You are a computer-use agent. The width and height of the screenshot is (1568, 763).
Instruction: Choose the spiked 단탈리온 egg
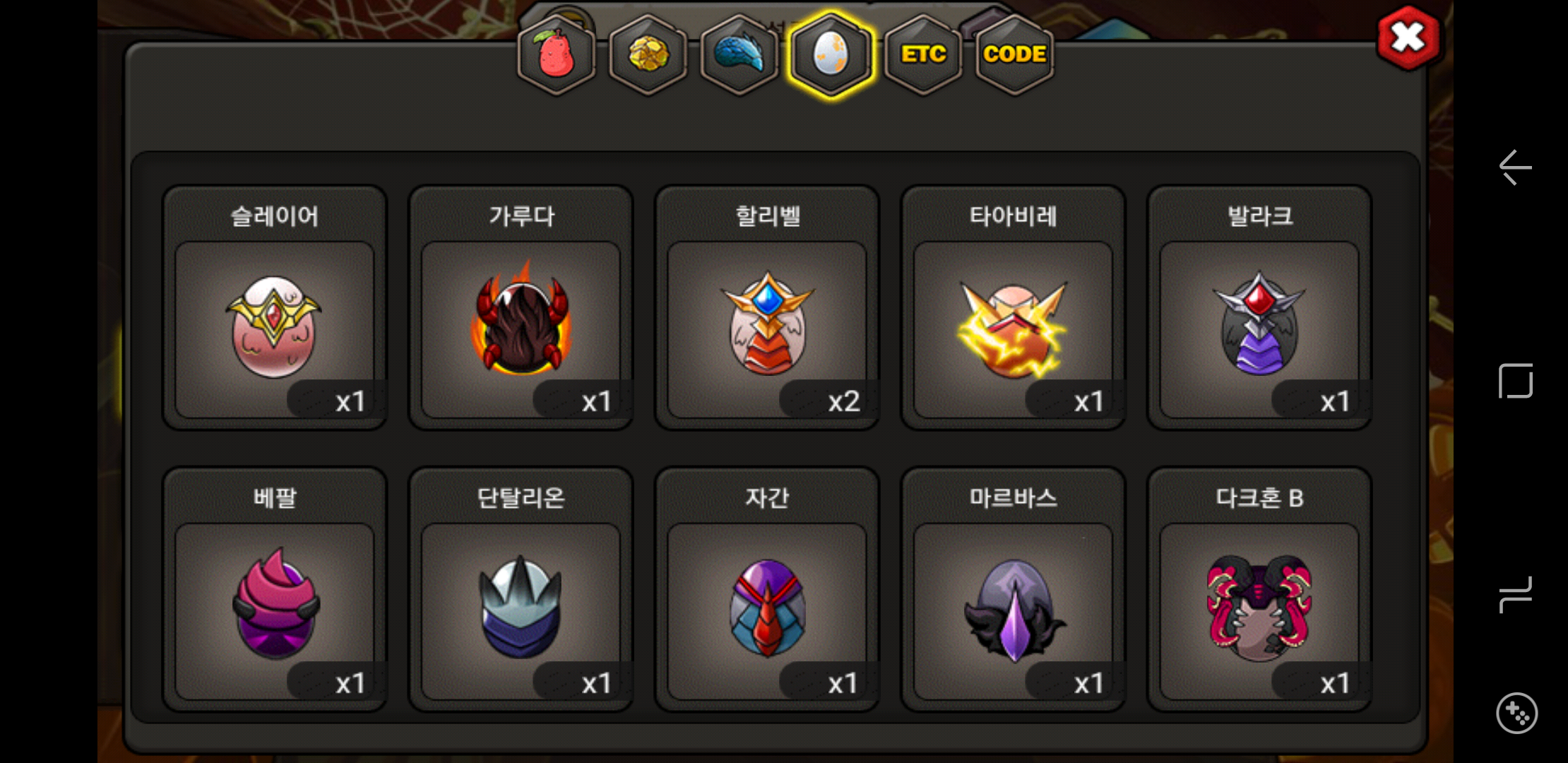click(x=521, y=589)
